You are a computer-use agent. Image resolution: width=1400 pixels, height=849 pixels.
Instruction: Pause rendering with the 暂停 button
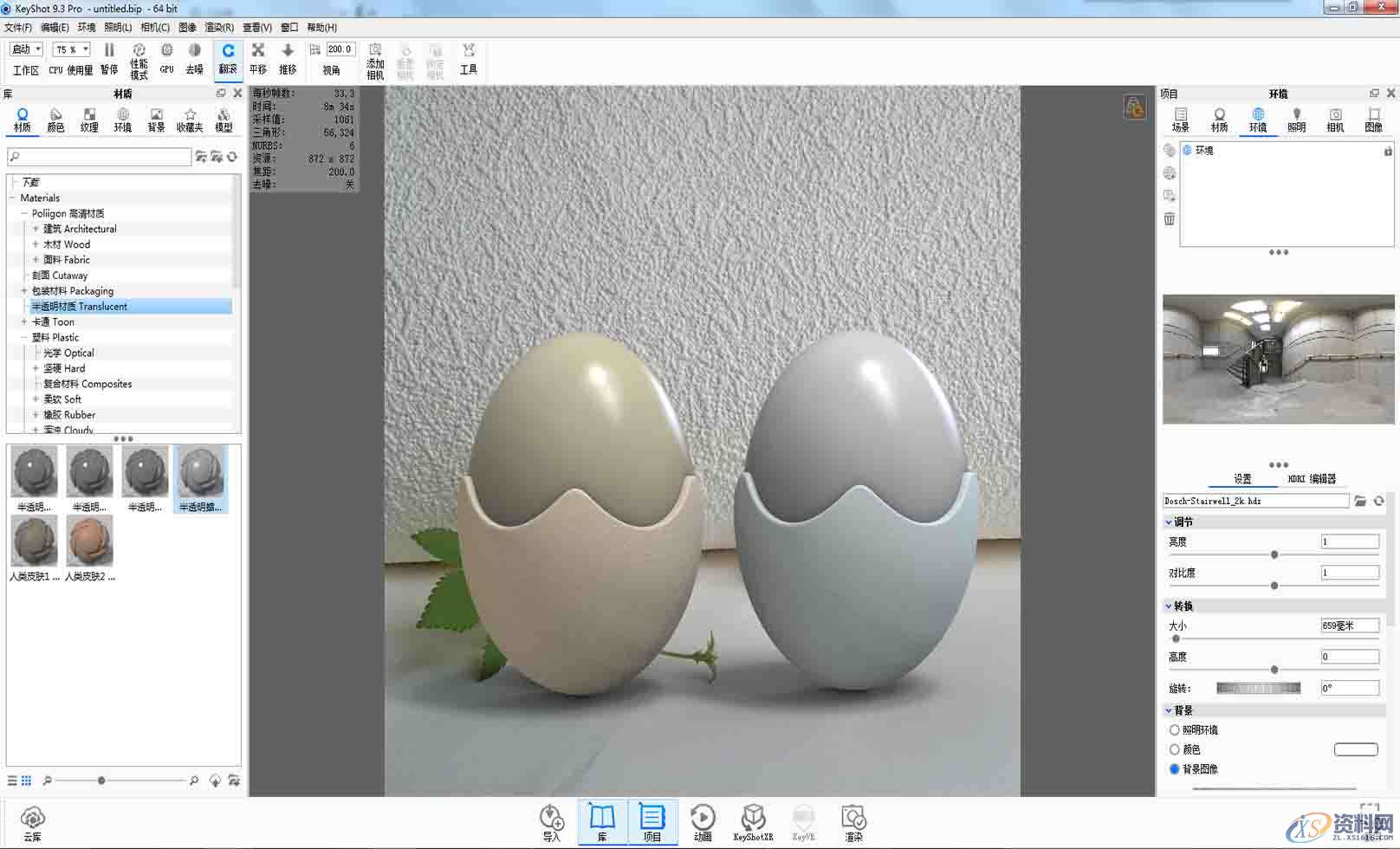click(108, 58)
